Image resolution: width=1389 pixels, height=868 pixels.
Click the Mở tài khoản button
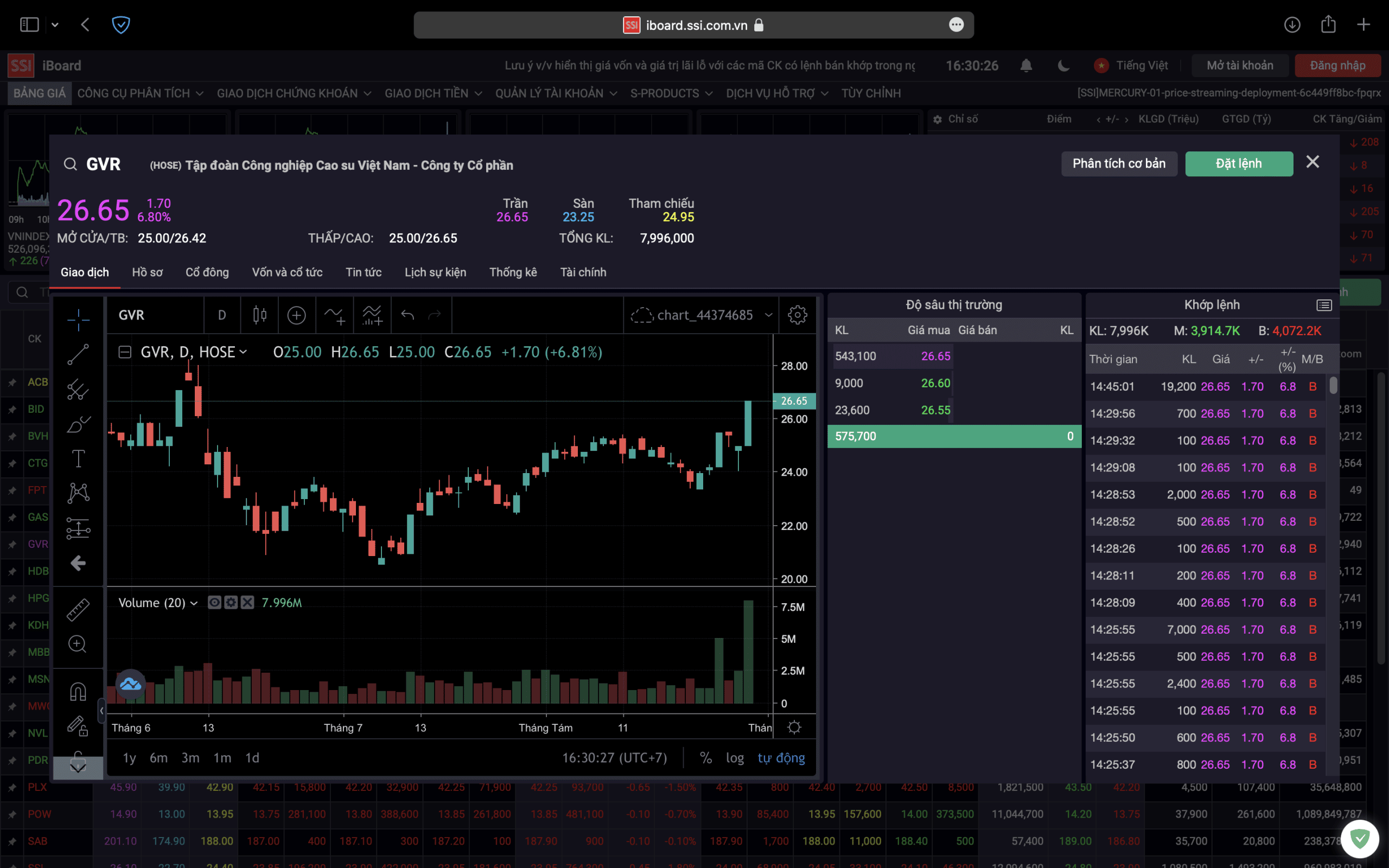pyautogui.click(x=1240, y=66)
